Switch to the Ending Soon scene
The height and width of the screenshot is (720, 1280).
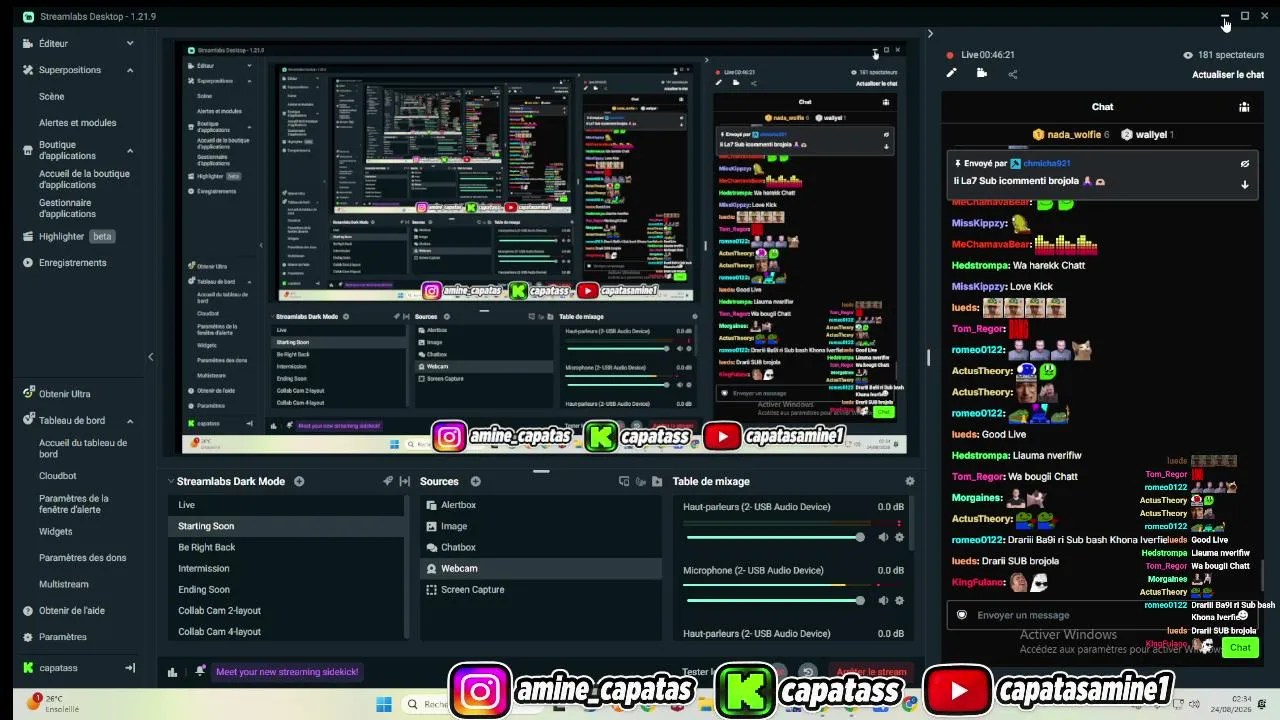tap(286, 590)
